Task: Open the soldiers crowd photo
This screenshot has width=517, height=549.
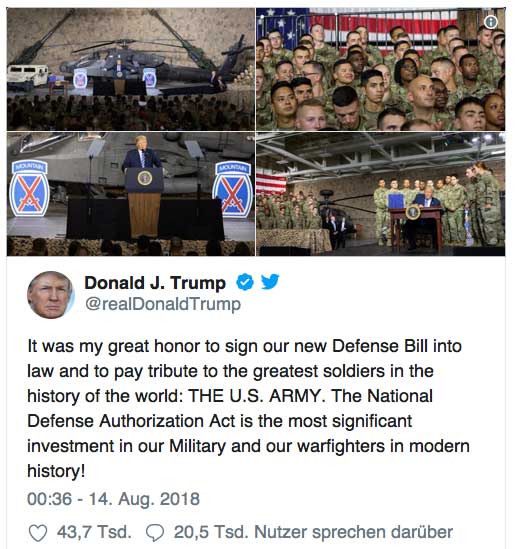Action: pos(380,69)
